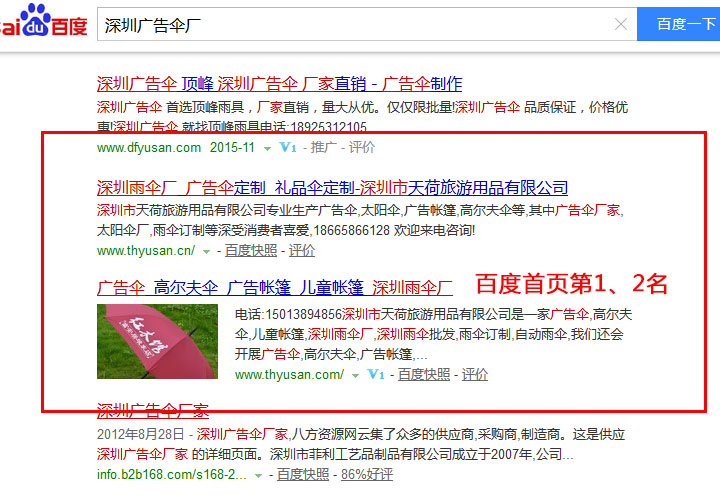Open 百度快照 for info.b2b168.com result

coord(303,474)
